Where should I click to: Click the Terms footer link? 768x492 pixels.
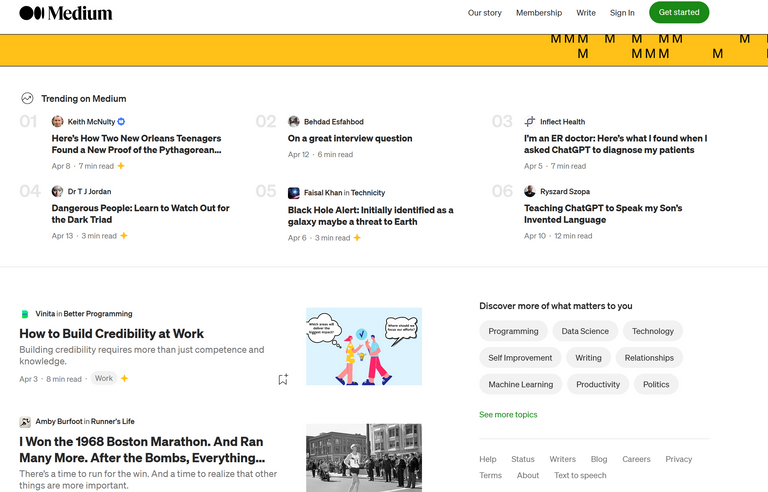point(490,475)
